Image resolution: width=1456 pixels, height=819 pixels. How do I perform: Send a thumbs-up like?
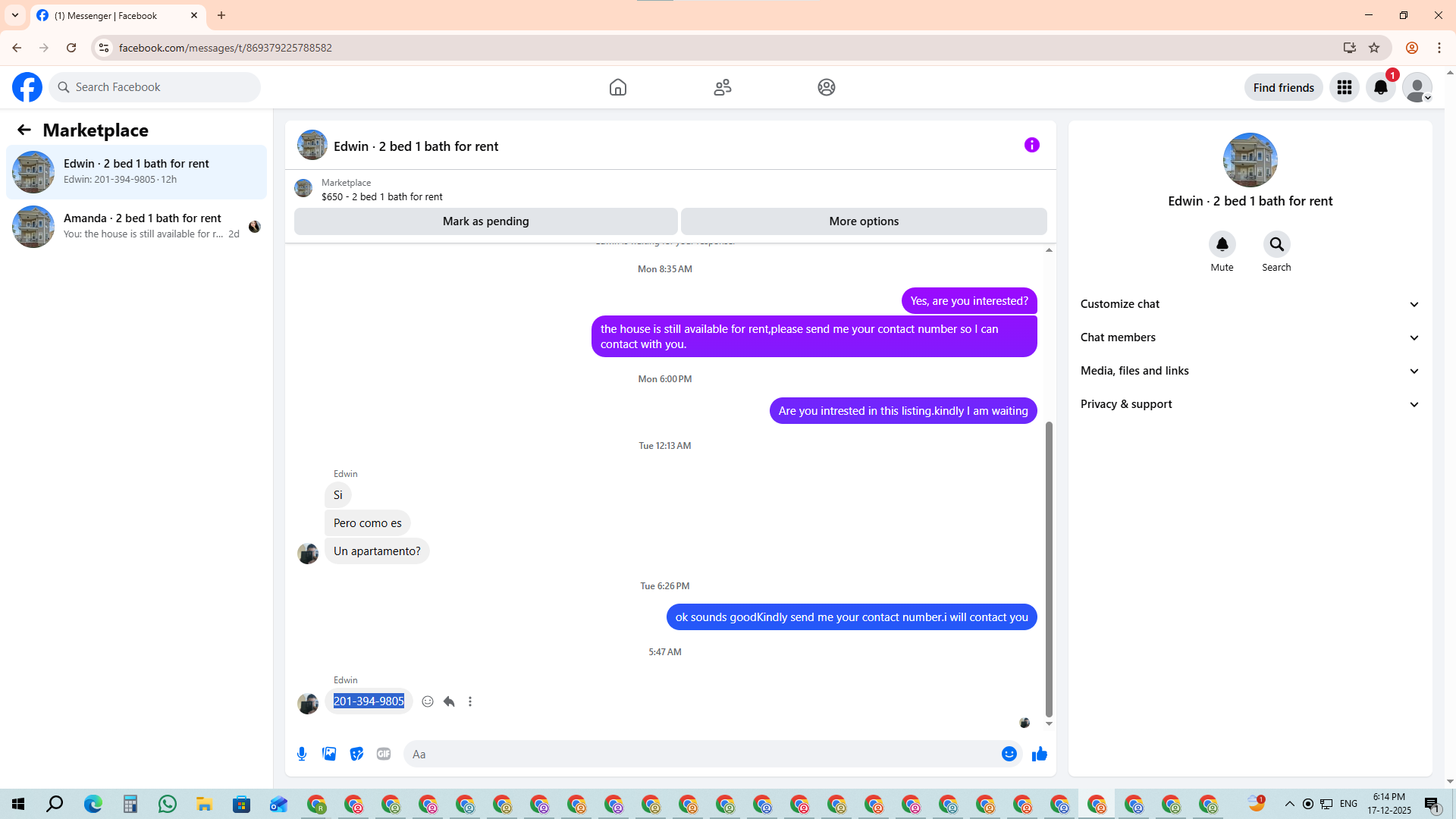1039,754
